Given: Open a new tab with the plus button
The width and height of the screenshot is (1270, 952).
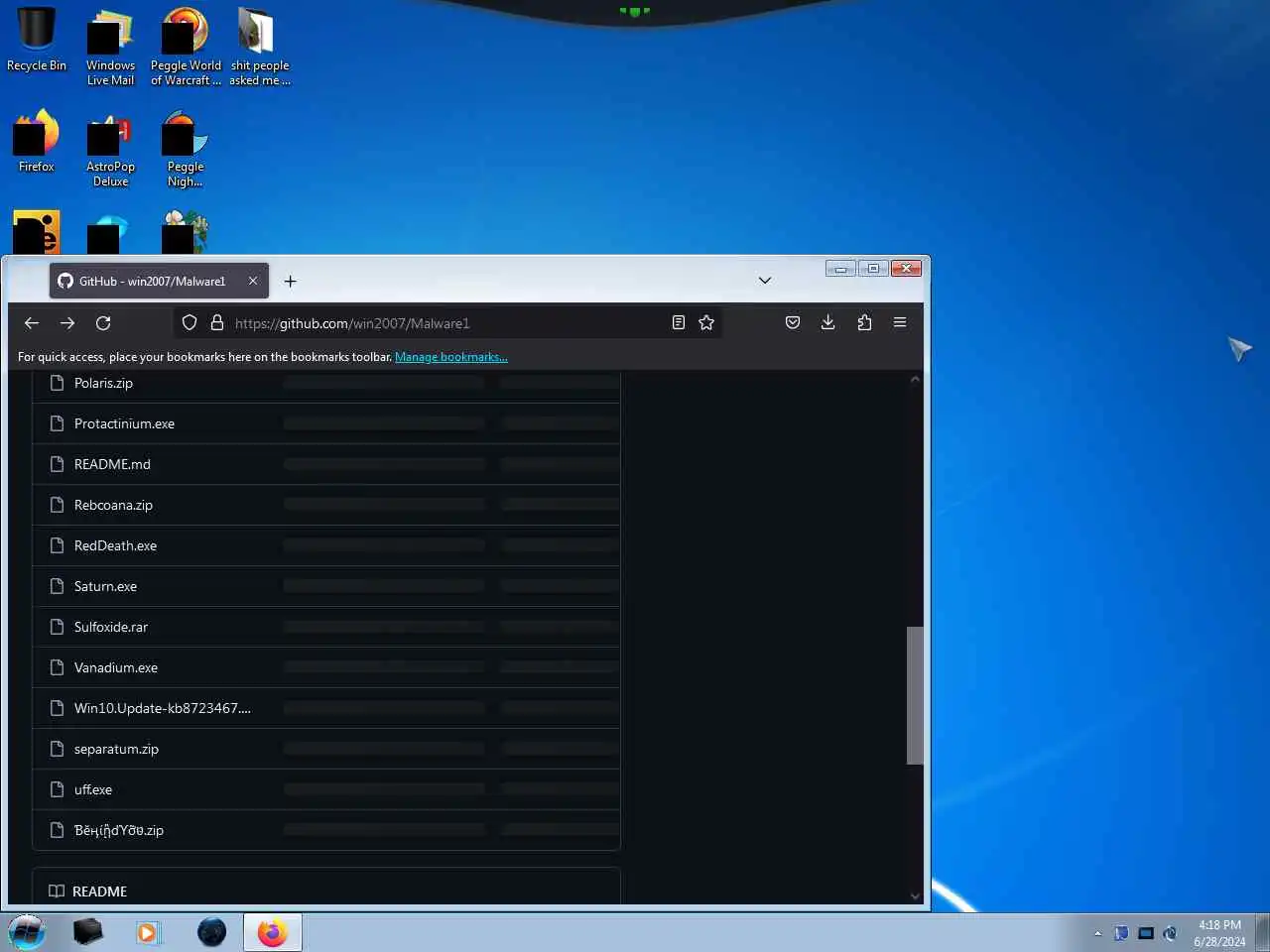Looking at the screenshot, I should click(x=290, y=282).
